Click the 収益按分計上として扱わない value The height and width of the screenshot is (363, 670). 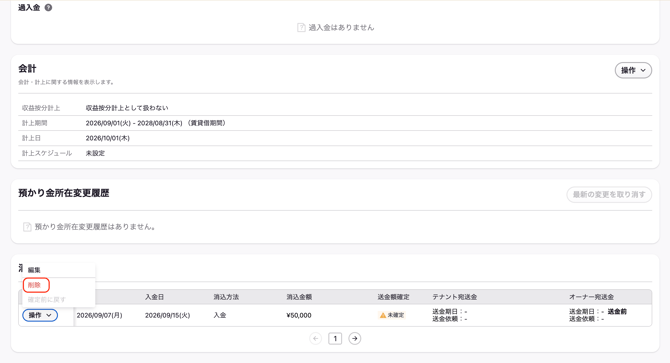127,108
